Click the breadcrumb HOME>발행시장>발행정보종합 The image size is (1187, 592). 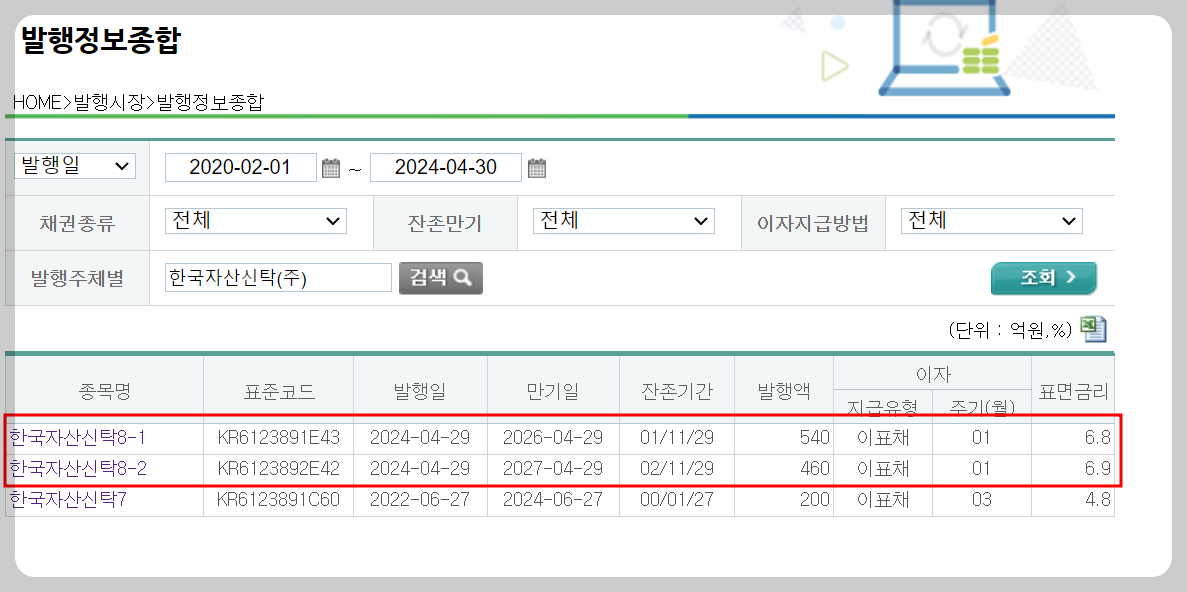click(x=139, y=103)
